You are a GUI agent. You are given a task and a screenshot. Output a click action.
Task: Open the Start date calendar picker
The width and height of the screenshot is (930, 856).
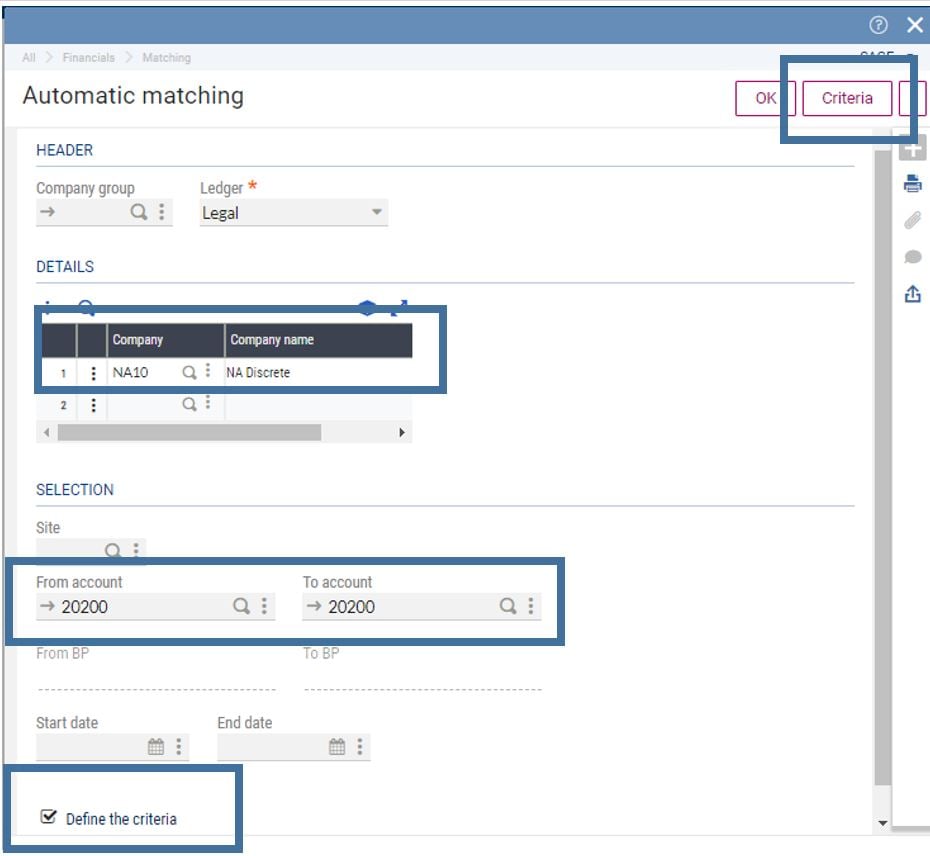point(156,747)
